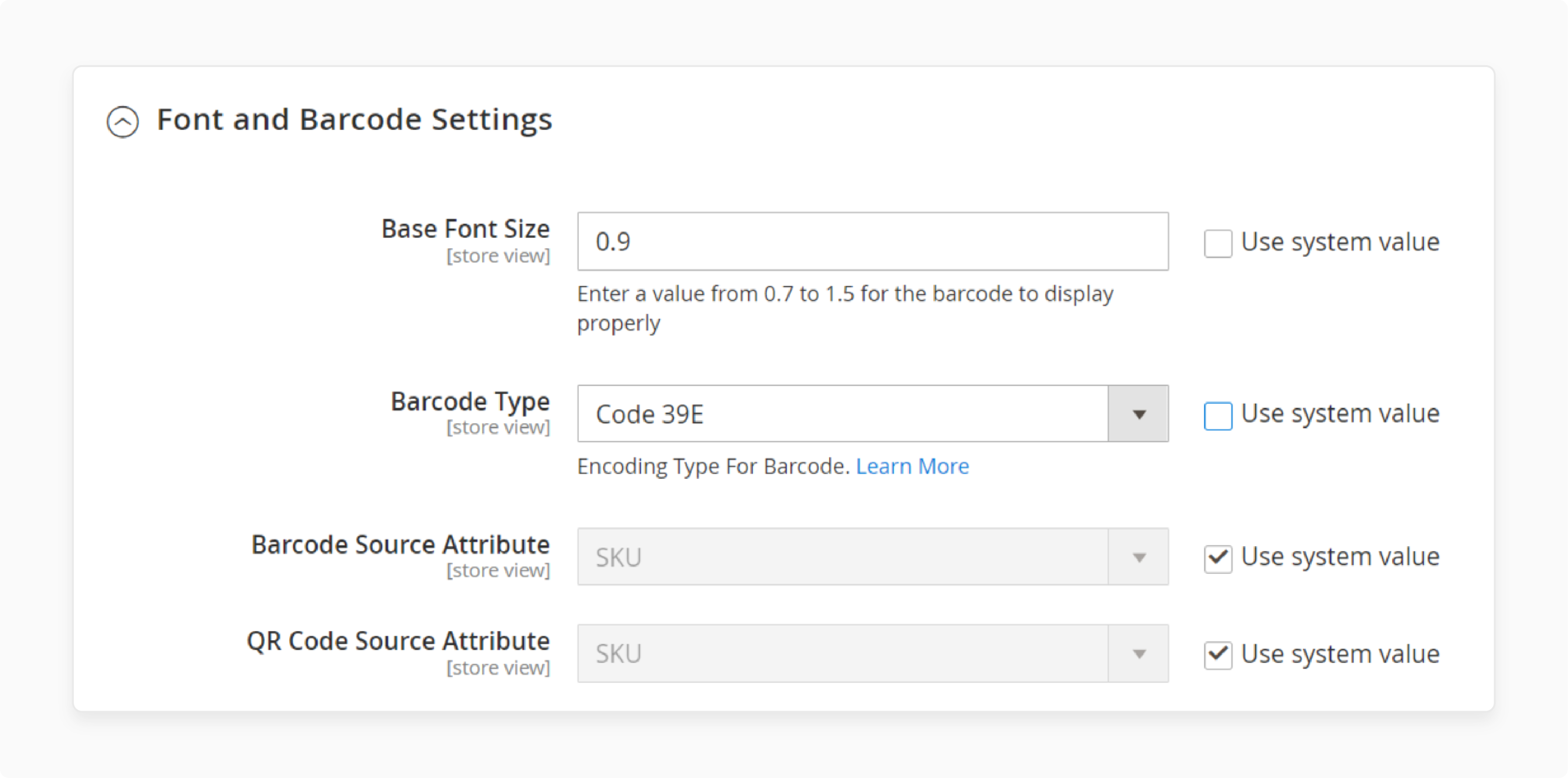Open the Barcode Source Attribute dropdown
1568x778 pixels.
point(872,557)
